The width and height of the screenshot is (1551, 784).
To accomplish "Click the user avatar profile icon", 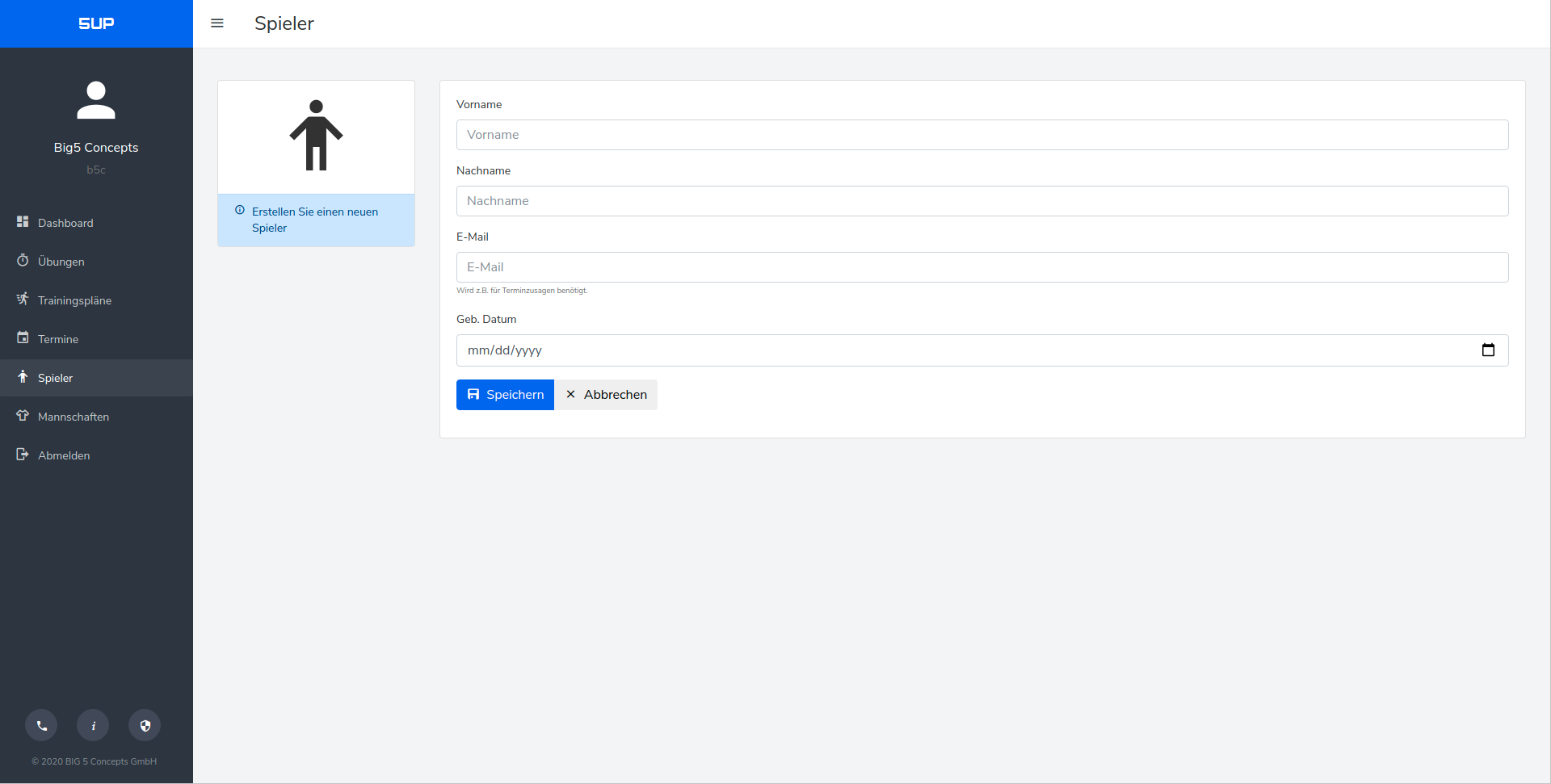I will [96, 100].
